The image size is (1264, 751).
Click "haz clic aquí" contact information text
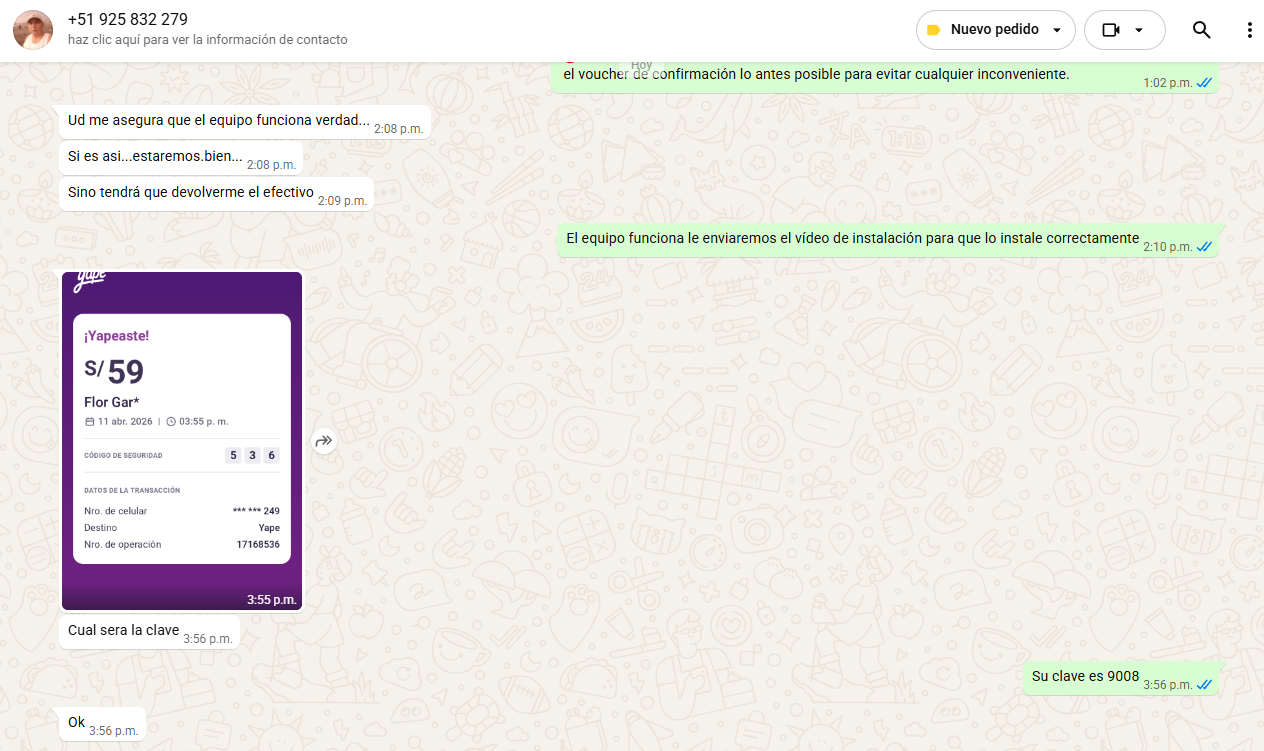point(208,40)
